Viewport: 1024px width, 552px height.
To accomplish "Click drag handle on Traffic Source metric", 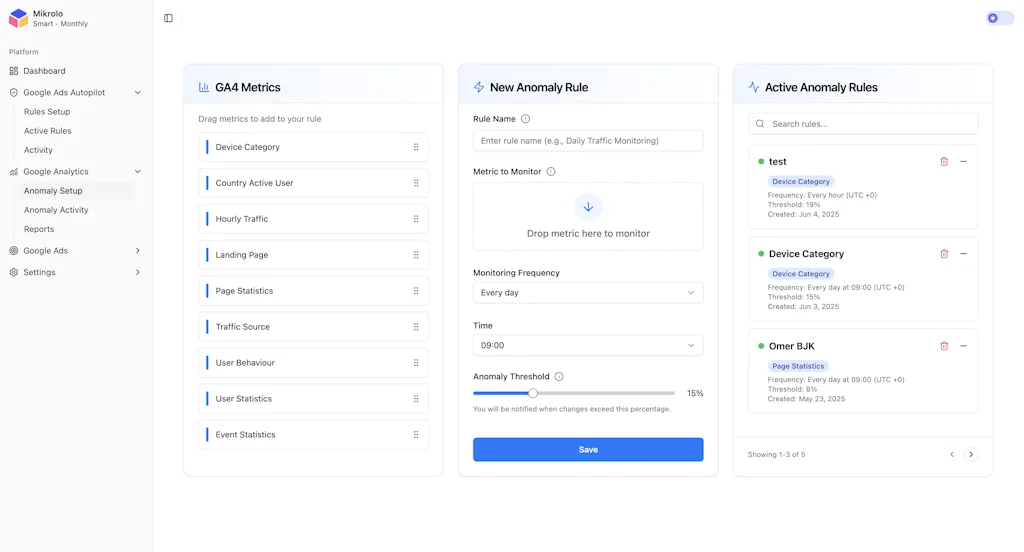I will (x=416, y=327).
